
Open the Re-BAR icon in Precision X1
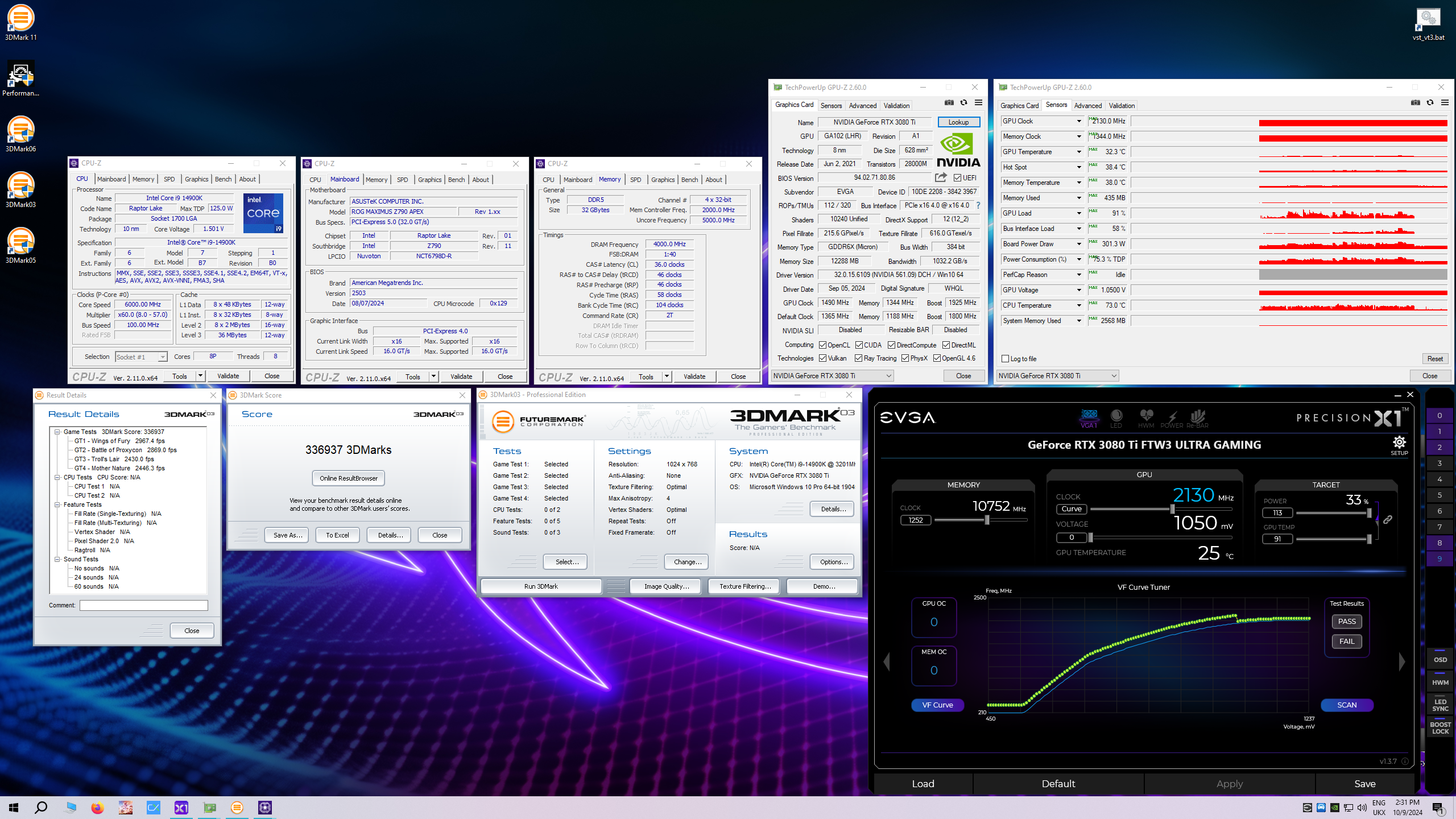pyautogui.click(x=1197, y=418)
